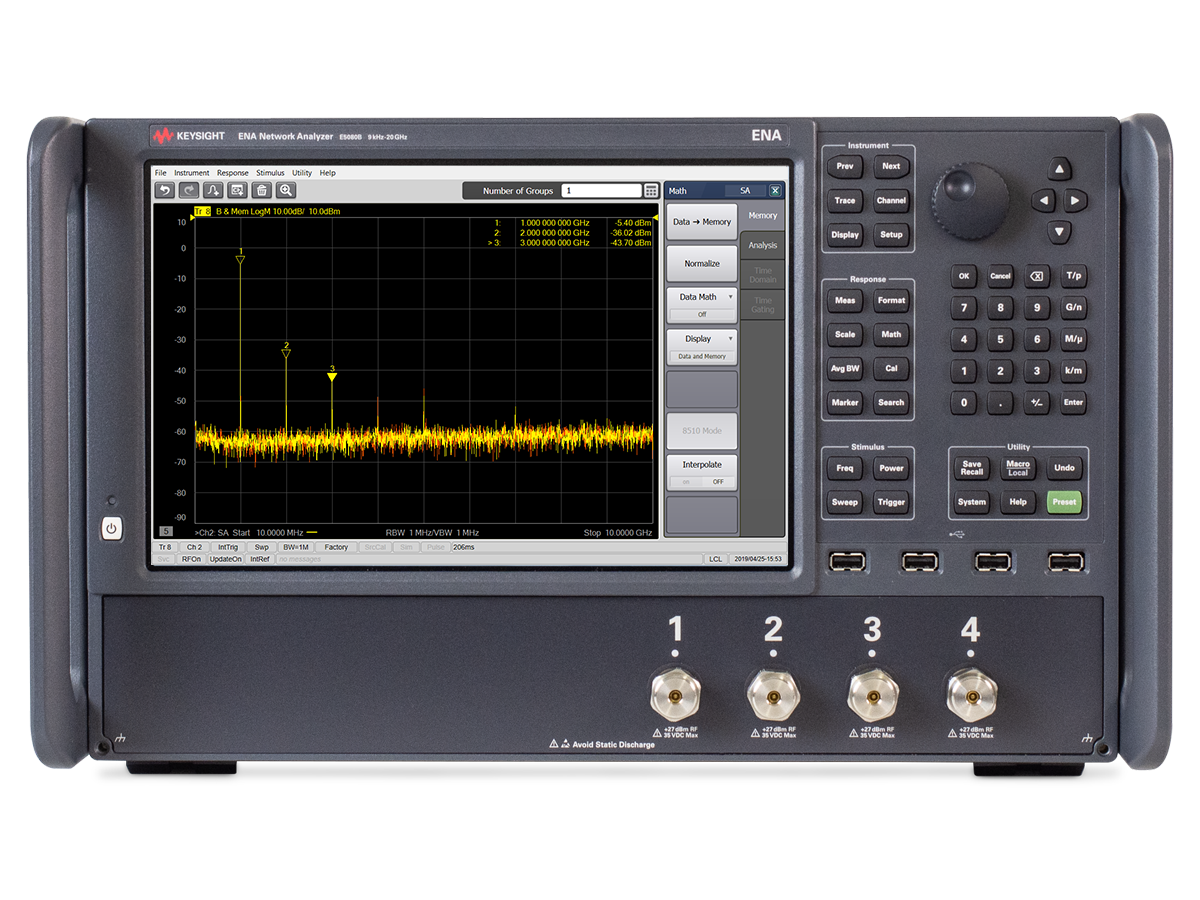Screen dimensions: 1200x900
Task: Click the Swp status bar button
Action: 261,547
